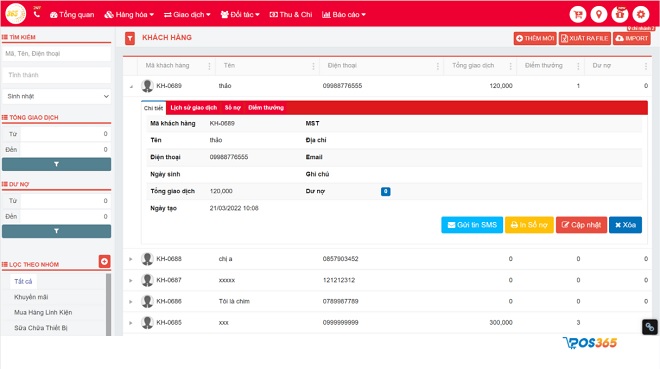Screen dimensions: 660x369
Task: Switch to Lịch sử giao dịch tab
Action: [194, 108]
